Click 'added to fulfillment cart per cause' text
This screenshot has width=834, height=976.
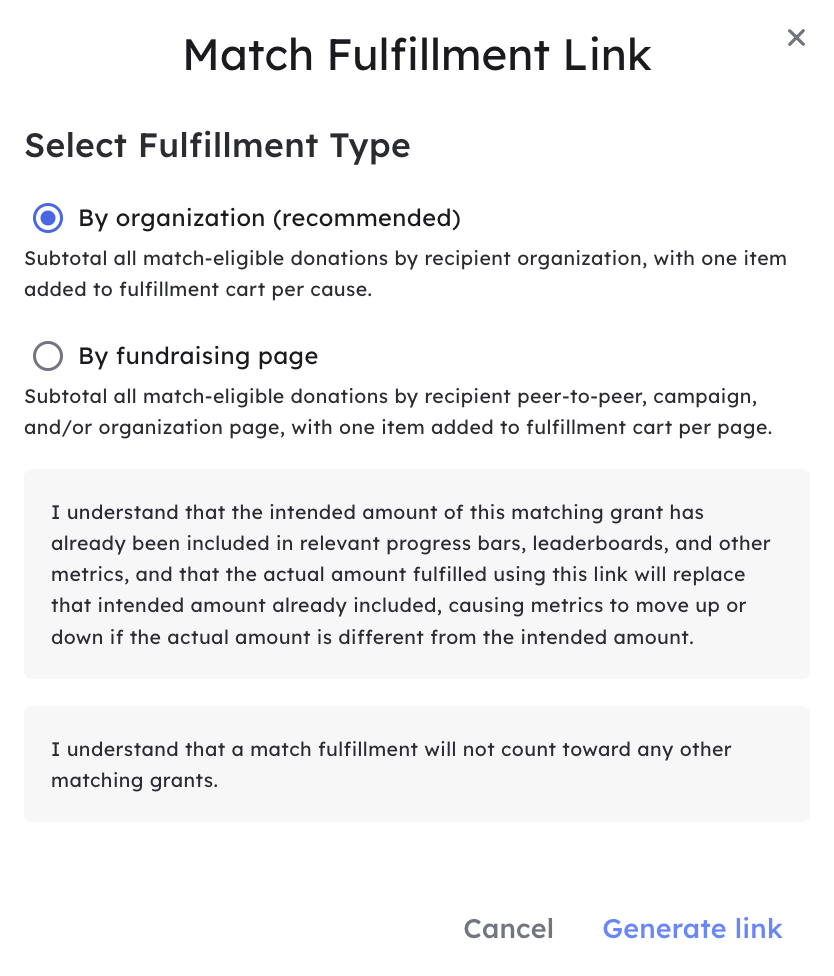click(198, 290)
